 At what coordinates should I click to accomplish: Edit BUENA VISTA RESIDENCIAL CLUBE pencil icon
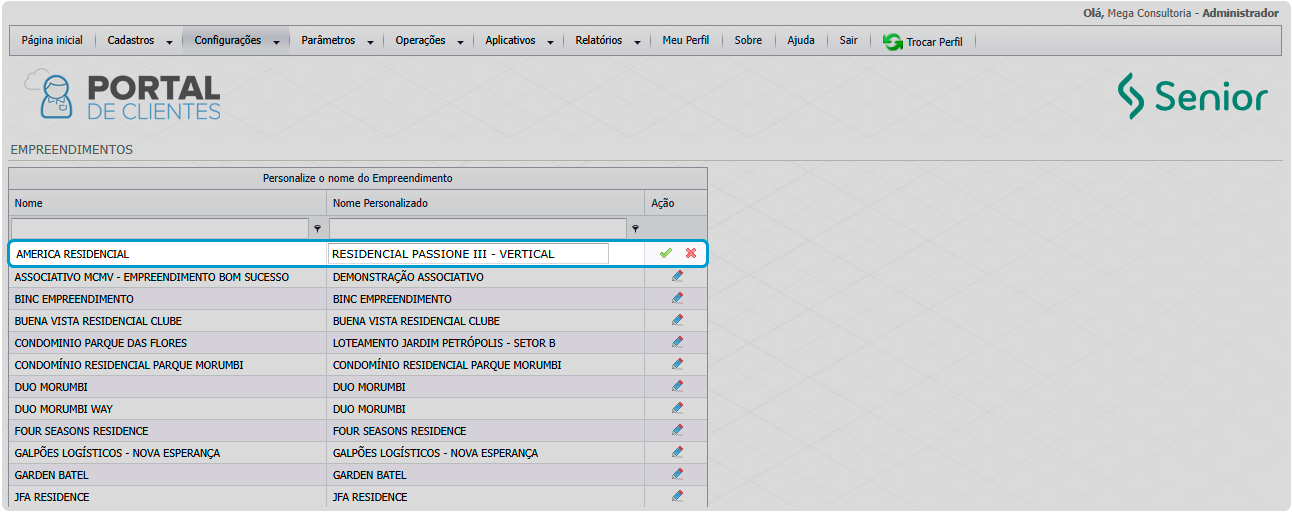pyautogui.click(x=677, y=320)
